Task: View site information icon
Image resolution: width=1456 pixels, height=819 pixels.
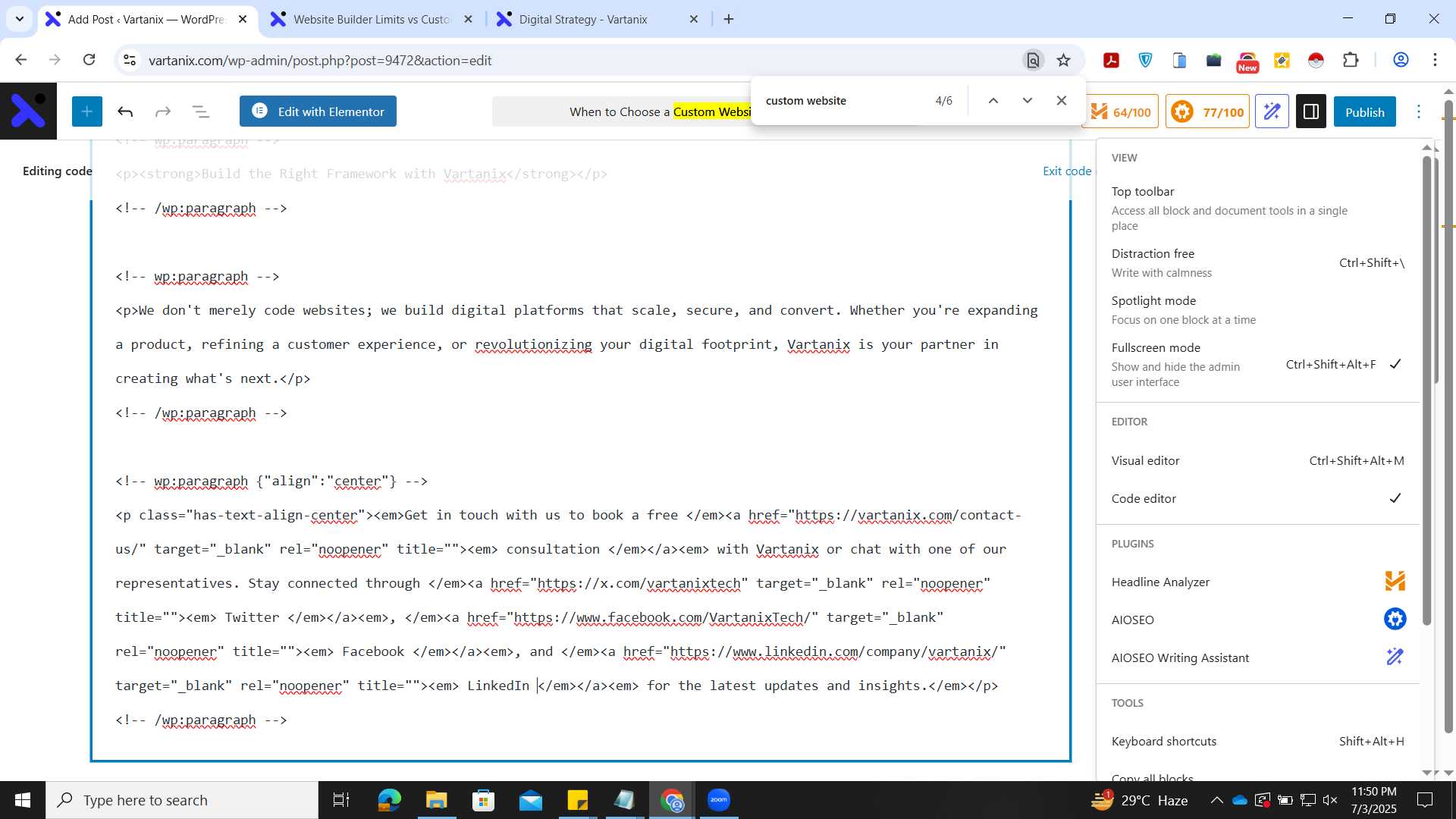Action: tap(130, 60)
